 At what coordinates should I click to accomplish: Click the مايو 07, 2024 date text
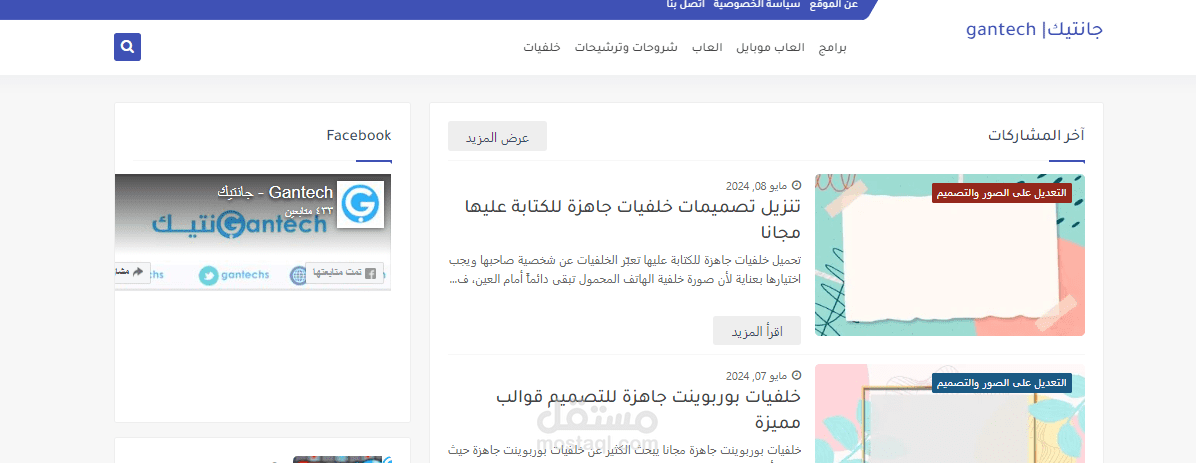[x=757, y=375]
